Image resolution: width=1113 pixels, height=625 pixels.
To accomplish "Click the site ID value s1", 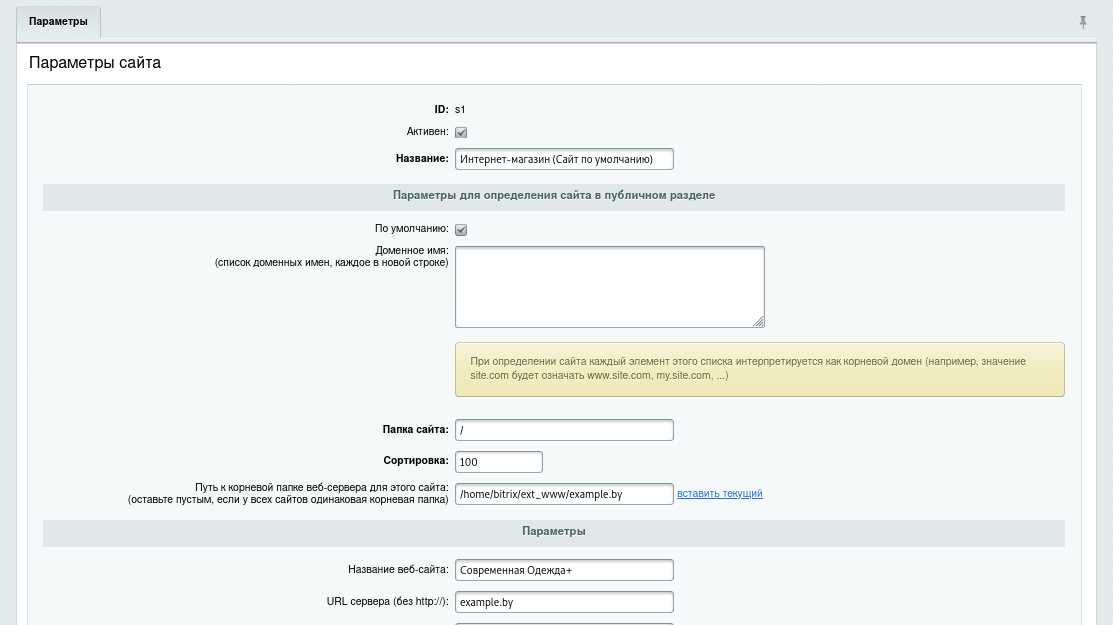I will pyautogui.click(x=460, y=109).
